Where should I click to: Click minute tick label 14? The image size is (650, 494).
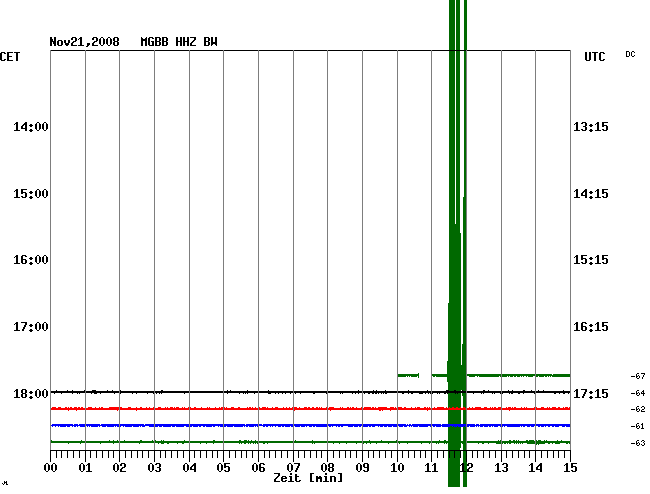[535, 468]
